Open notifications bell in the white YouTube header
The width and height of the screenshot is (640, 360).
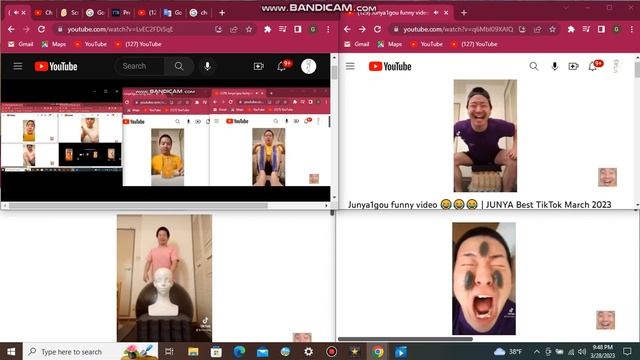tap(594, 66)
